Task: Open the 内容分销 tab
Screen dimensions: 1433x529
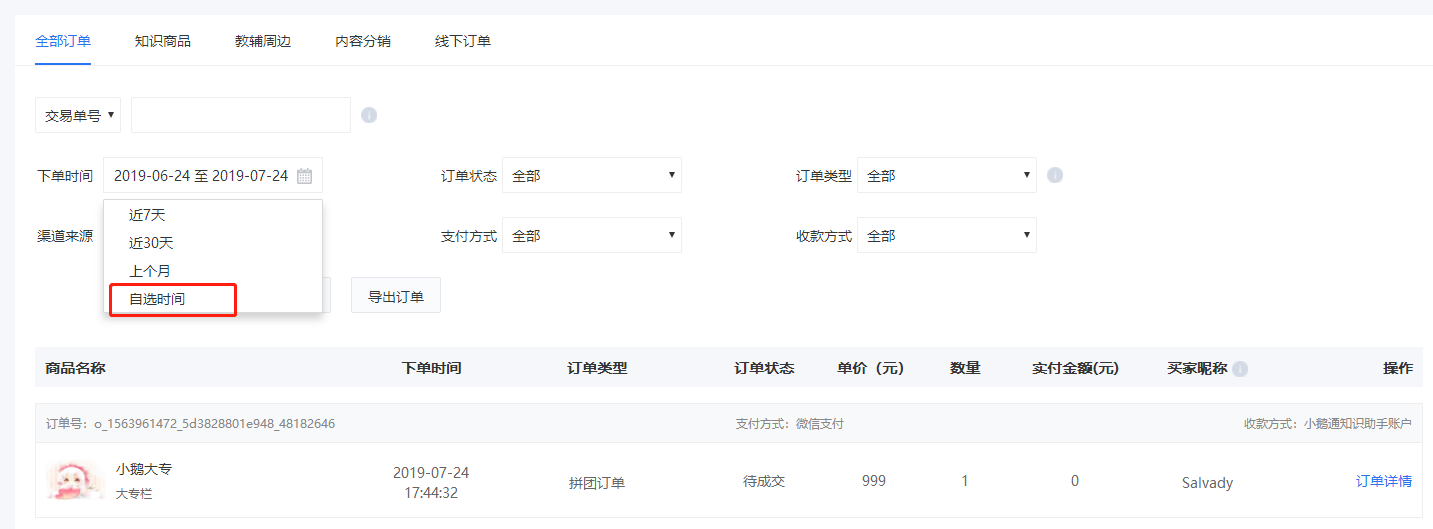Action: [363, 41]
